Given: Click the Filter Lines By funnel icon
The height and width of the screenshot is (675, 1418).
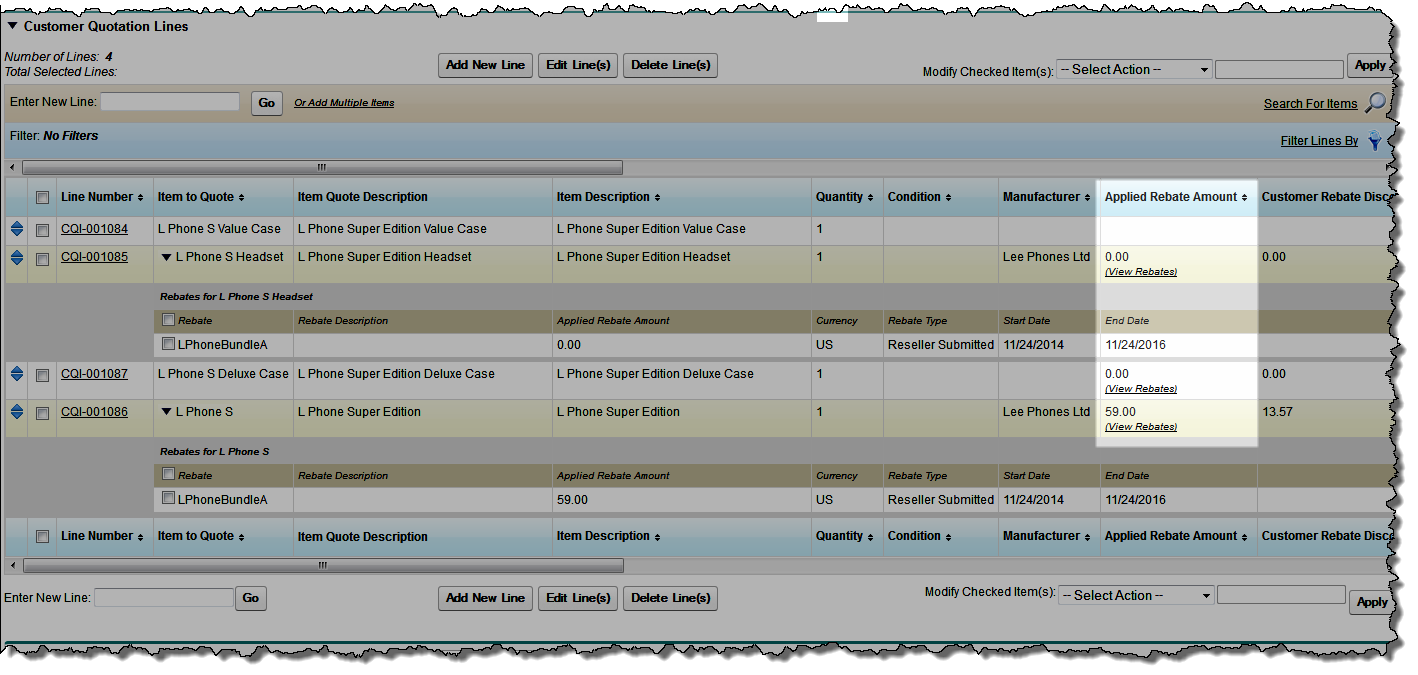Looking at the screenshot, I should (1376, 141).
